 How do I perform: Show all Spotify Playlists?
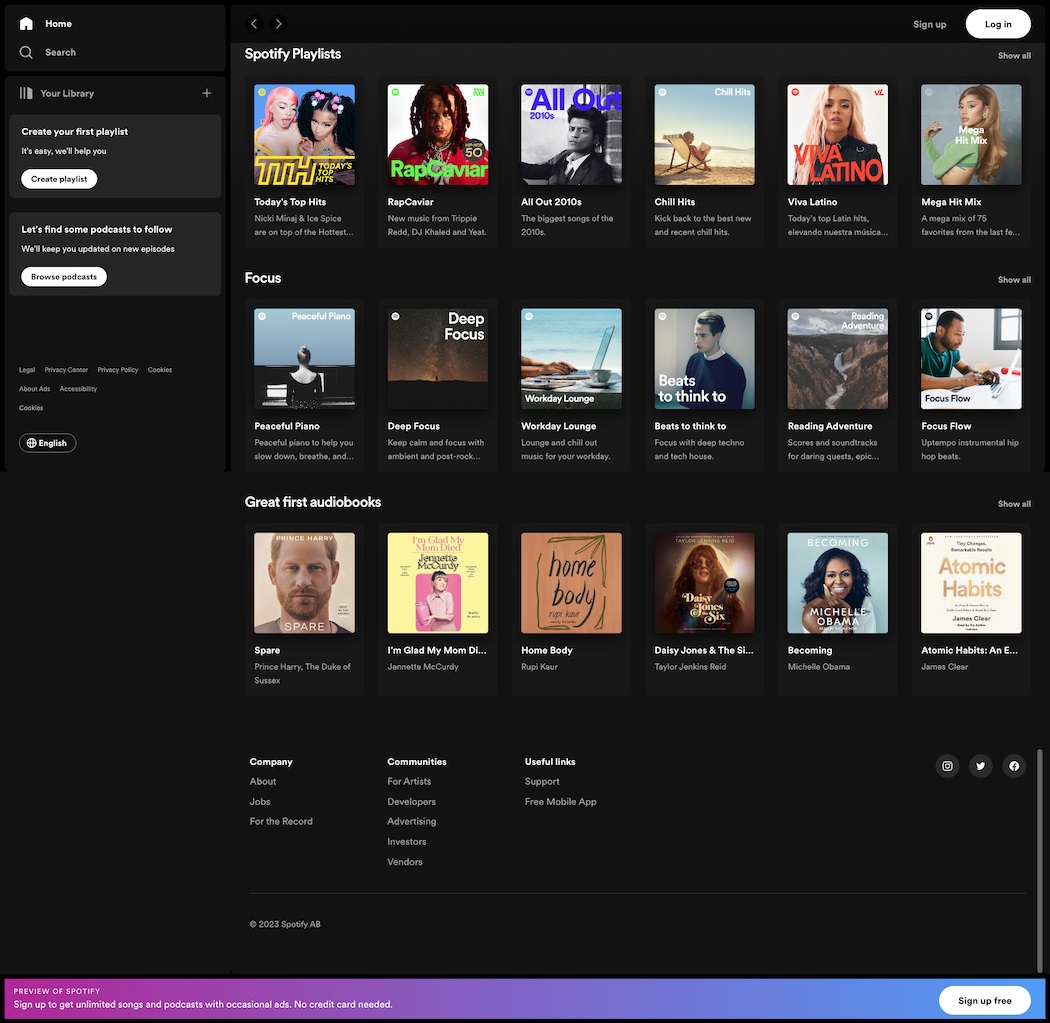tap(1014, 56)
